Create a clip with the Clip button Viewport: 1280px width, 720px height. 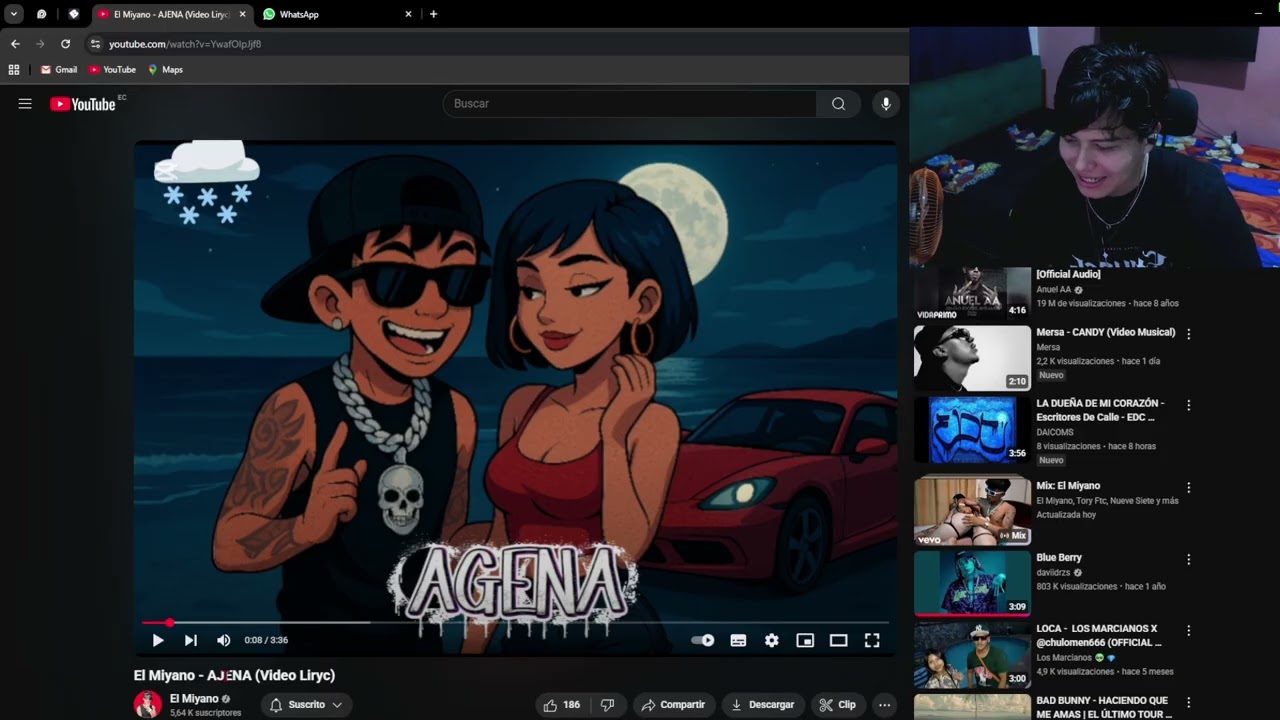tap(837, 705)
